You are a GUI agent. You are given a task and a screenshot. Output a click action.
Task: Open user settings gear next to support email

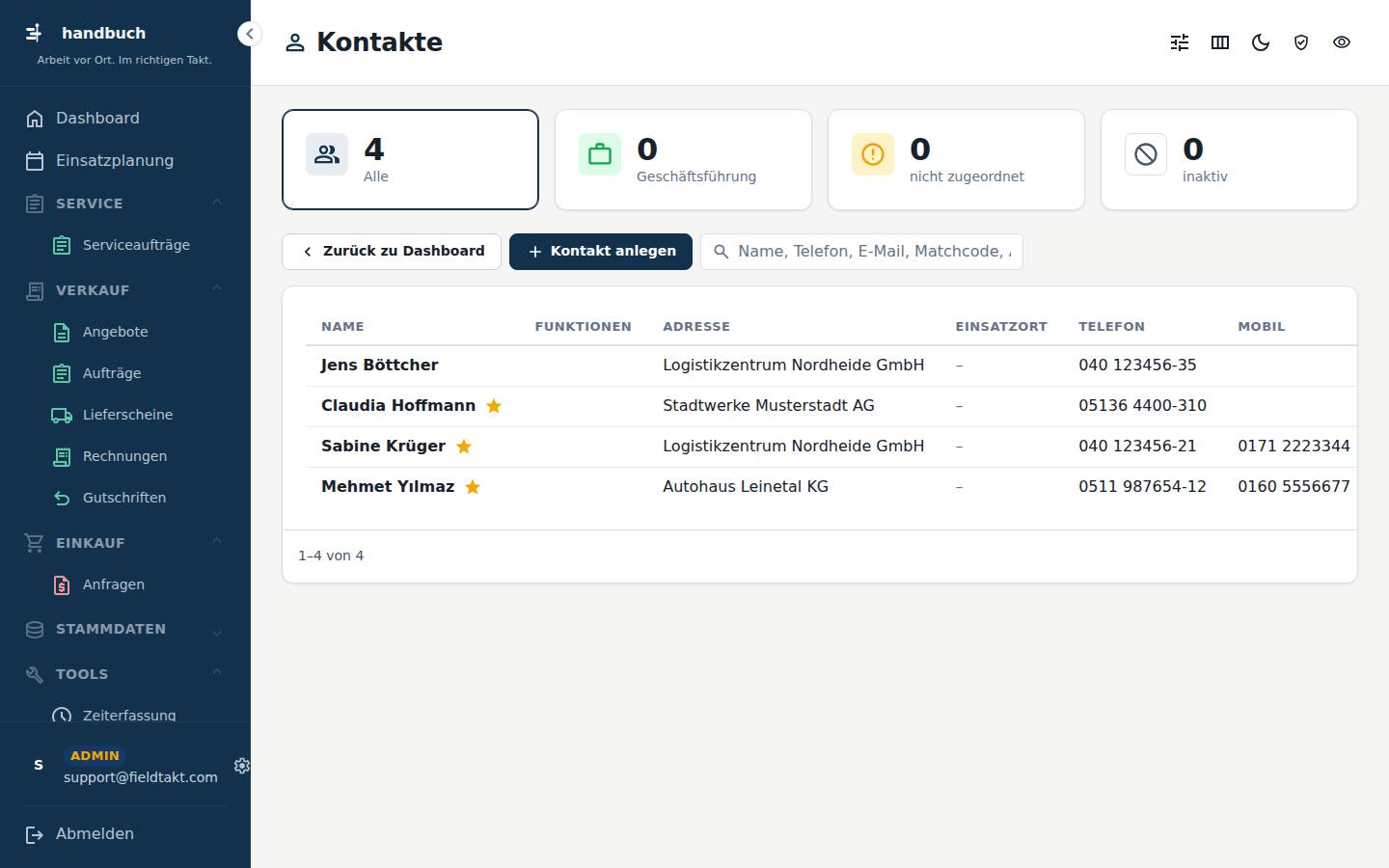point(241,766)
